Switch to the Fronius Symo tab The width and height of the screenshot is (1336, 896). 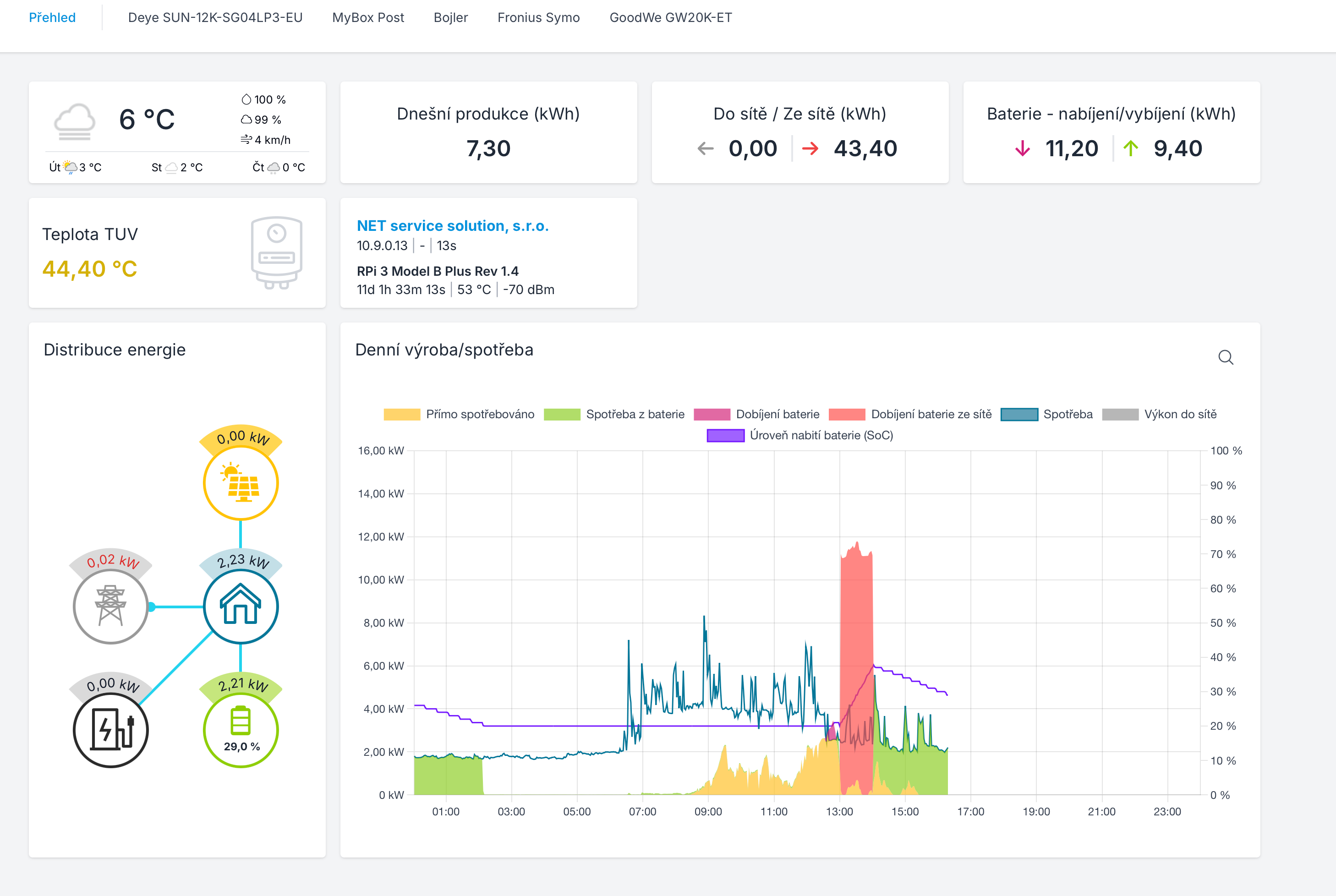[x=538, y=18]
